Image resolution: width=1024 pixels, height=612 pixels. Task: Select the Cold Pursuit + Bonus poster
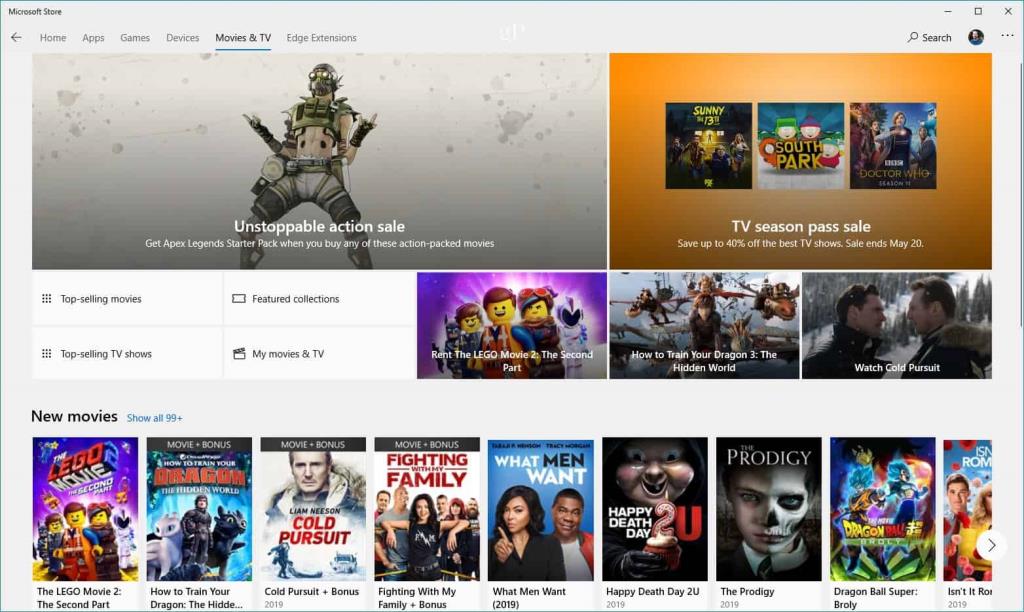click(x=313, y=509)
